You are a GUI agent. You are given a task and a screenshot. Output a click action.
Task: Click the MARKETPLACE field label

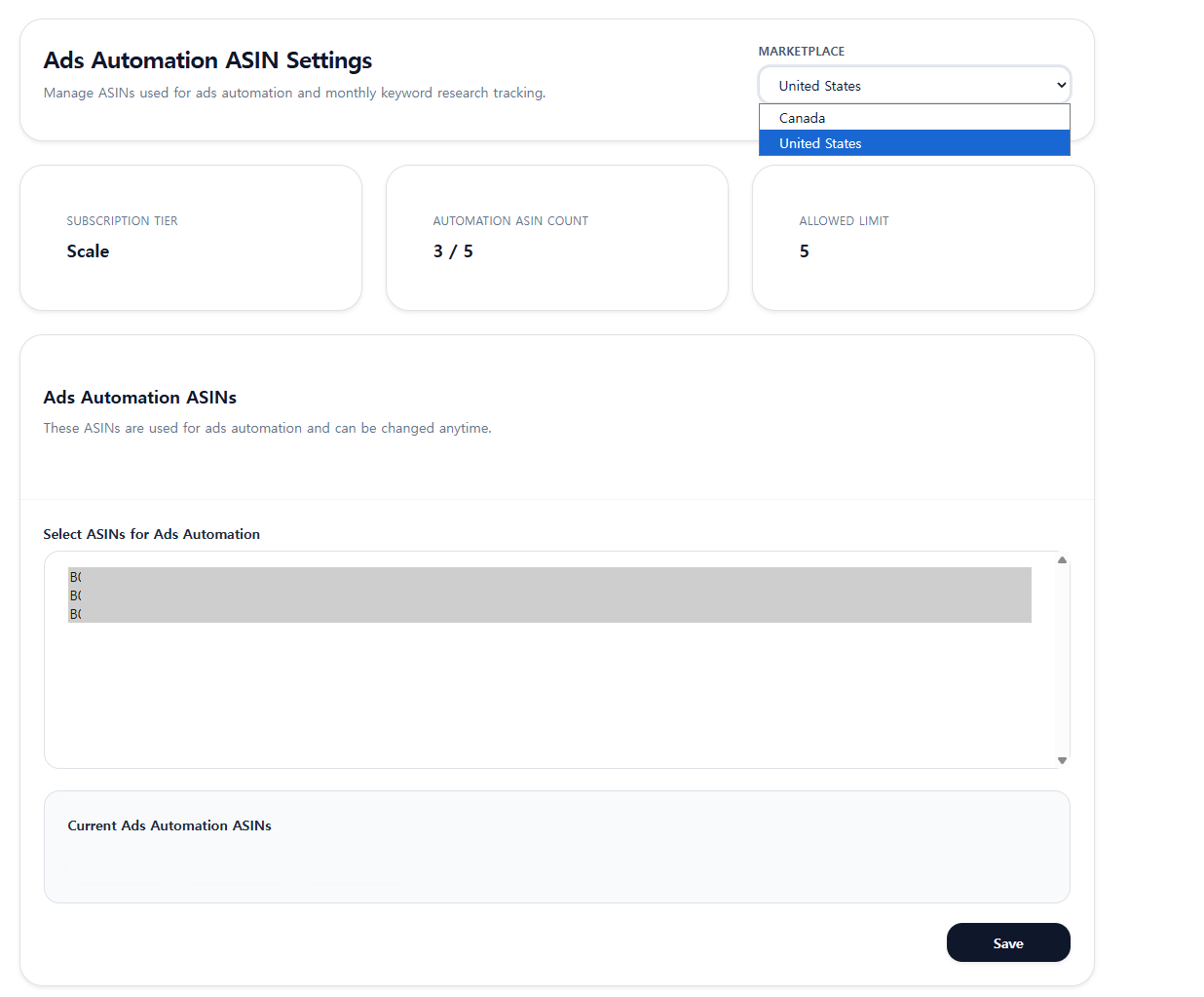802,52
